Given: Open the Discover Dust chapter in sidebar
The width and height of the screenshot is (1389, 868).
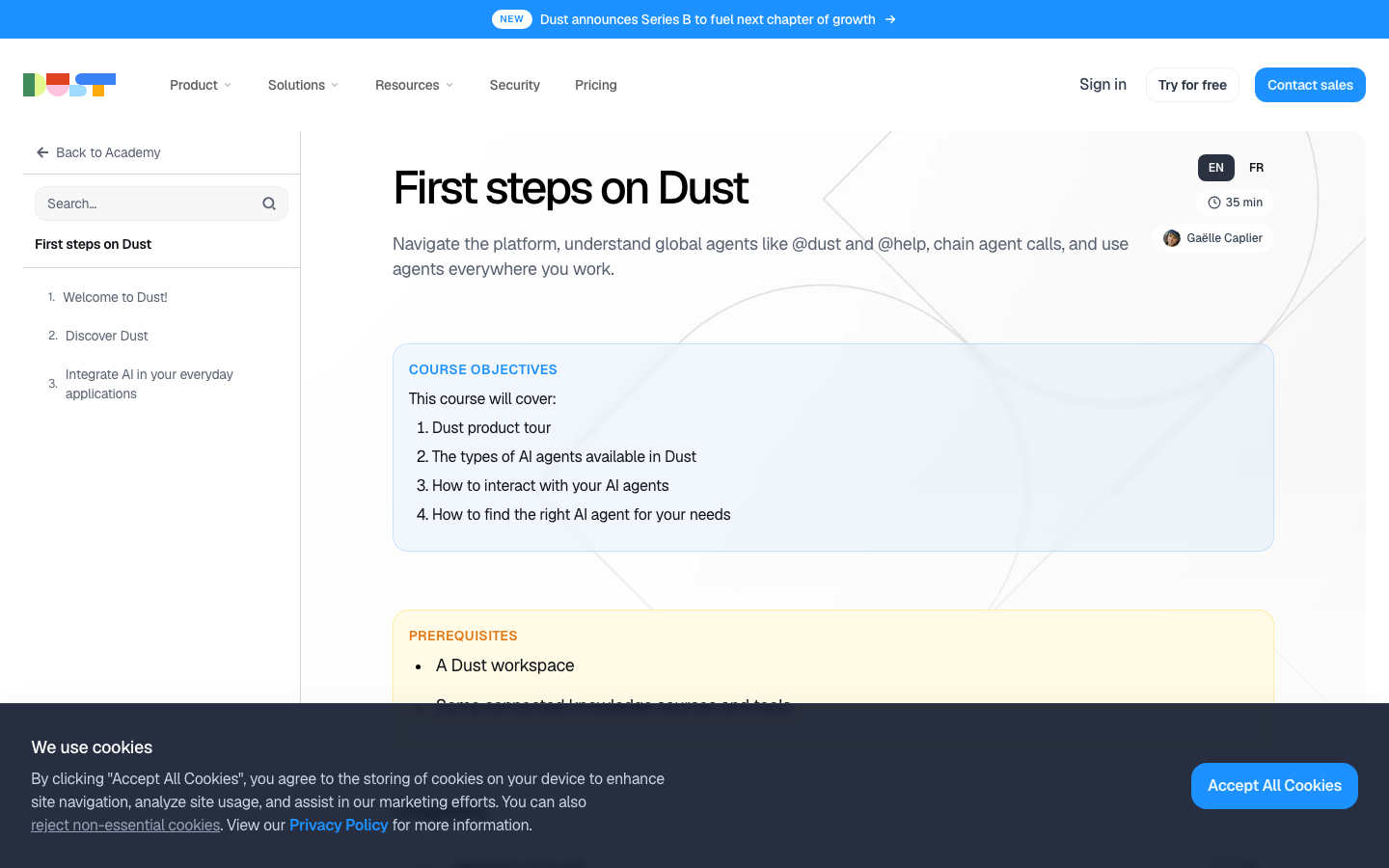Looking at the screenshot, I should coord(107,336).
